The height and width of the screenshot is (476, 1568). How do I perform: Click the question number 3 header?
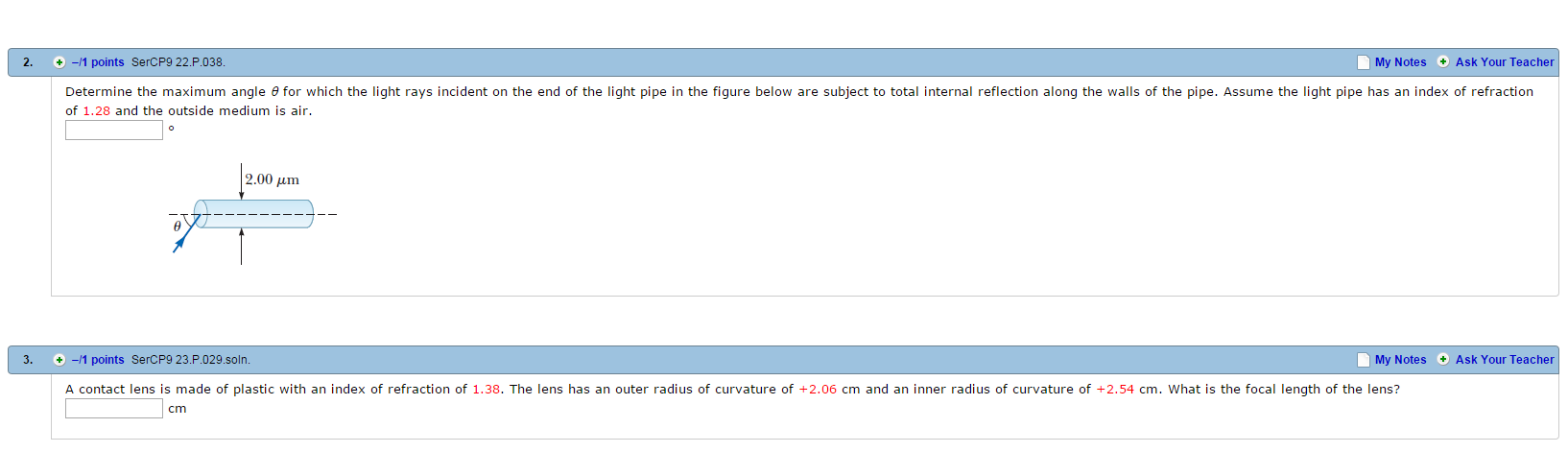tap(28, 360)
